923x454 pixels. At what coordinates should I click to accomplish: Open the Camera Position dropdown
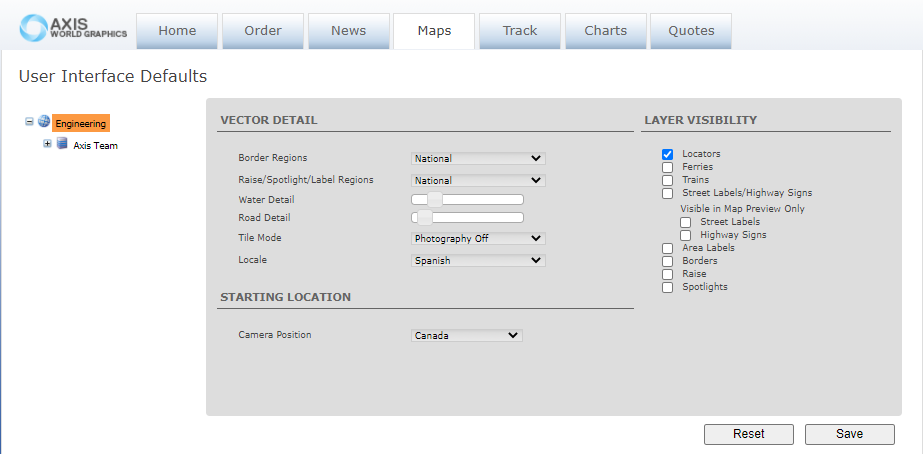click(x=467, y=336)
